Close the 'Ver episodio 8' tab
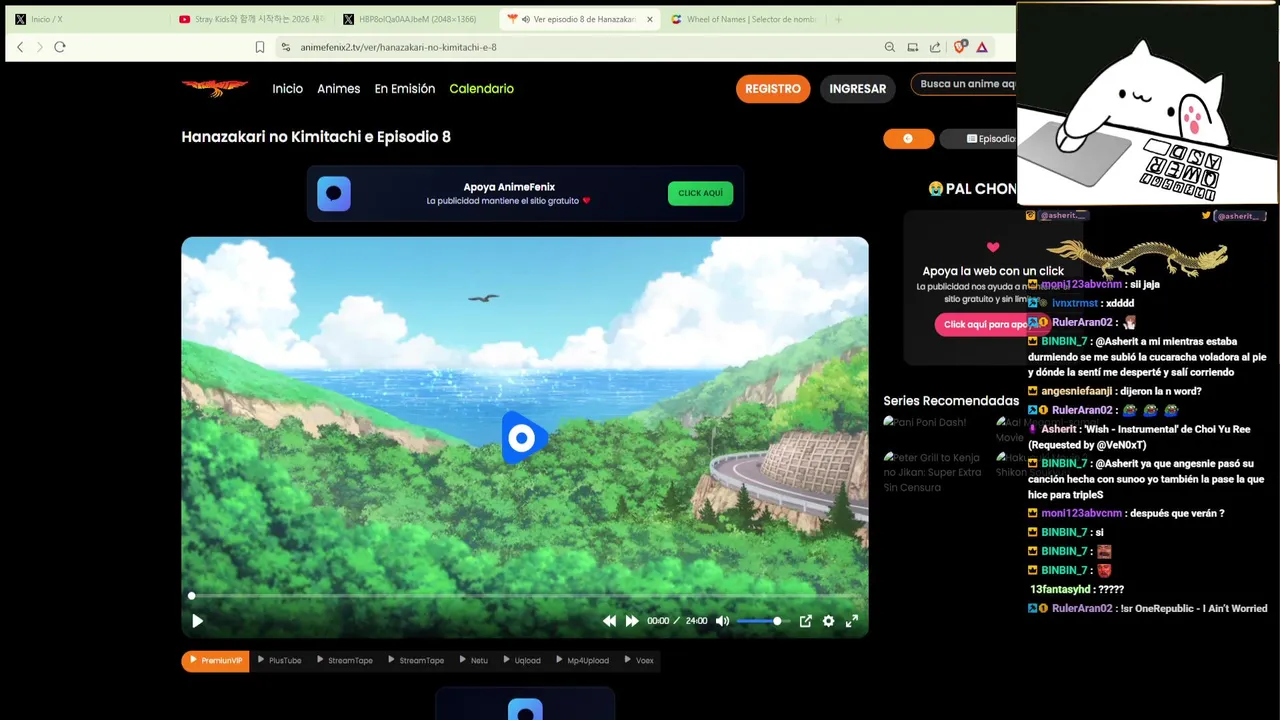The height and width of the screenshot is (720, 1280). tap(650, 19)
